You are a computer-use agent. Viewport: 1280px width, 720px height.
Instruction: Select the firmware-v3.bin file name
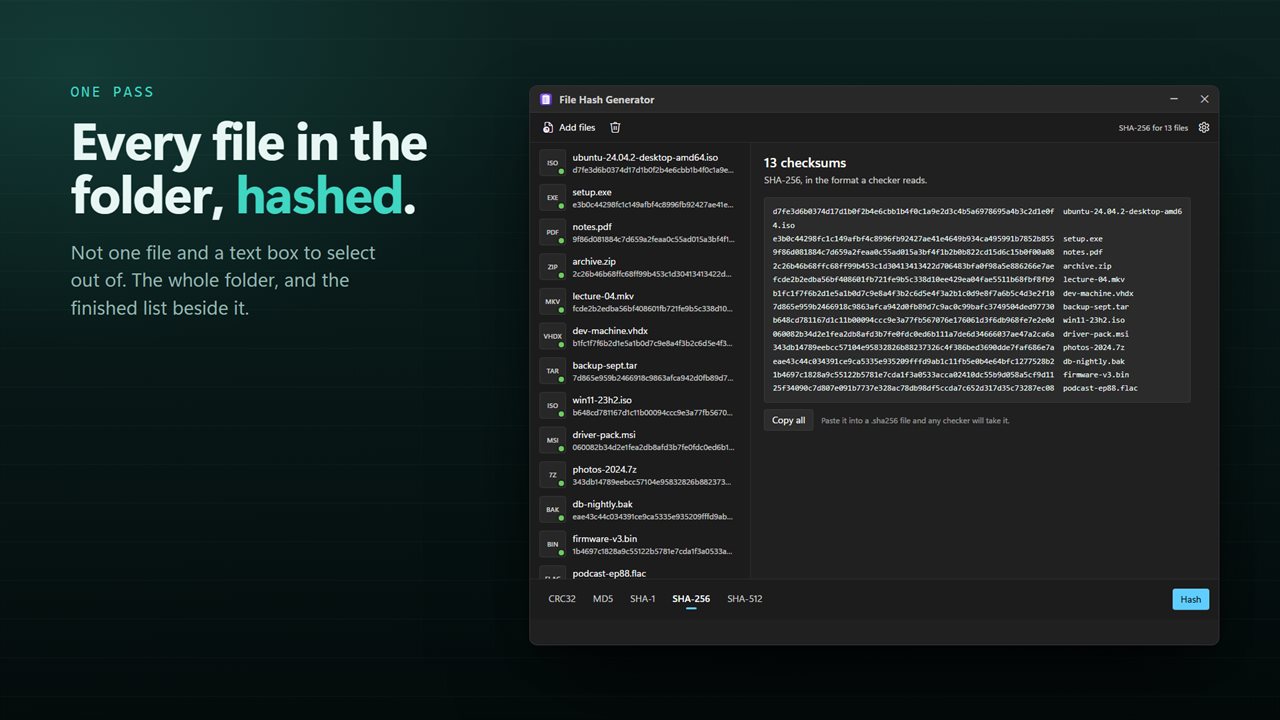604,539
